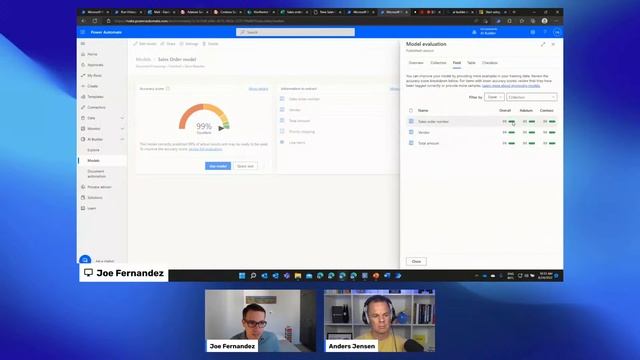The width and height of the screenshot is (640, 360).
Task: Click the Quick test button
Action: (245, 166)
